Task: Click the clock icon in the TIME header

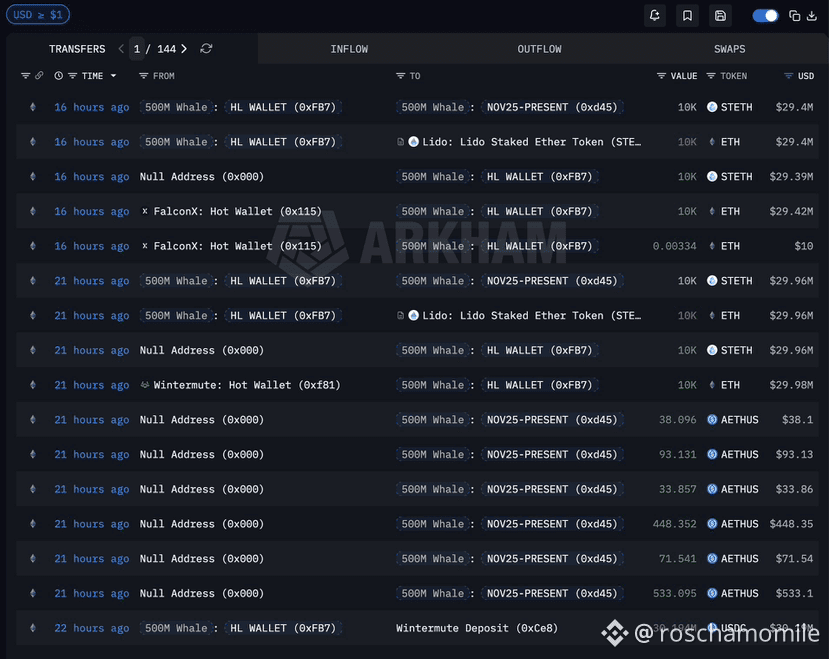Action: (x=58, y=76)
